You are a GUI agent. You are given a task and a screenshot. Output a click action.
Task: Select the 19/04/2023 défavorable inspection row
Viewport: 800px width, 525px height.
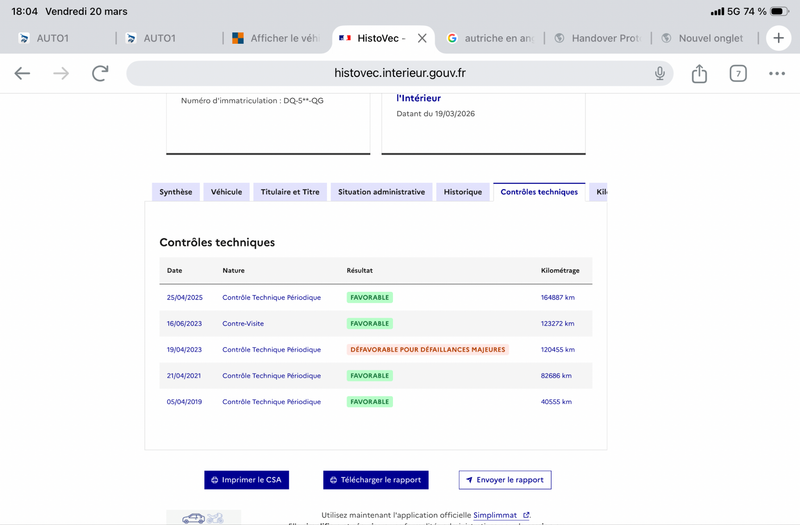pyautogui.click(x=376, y=349)
